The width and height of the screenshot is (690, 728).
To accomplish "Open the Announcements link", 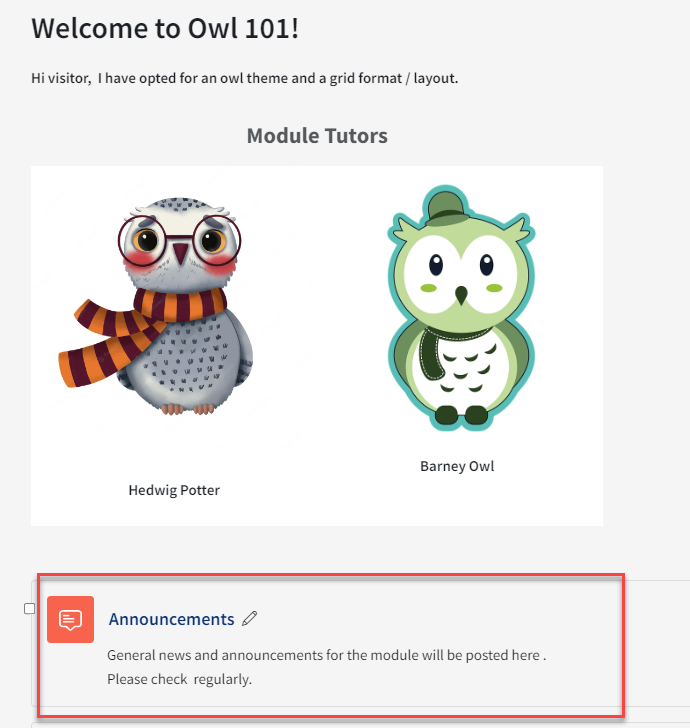I will tap(171, 619).
